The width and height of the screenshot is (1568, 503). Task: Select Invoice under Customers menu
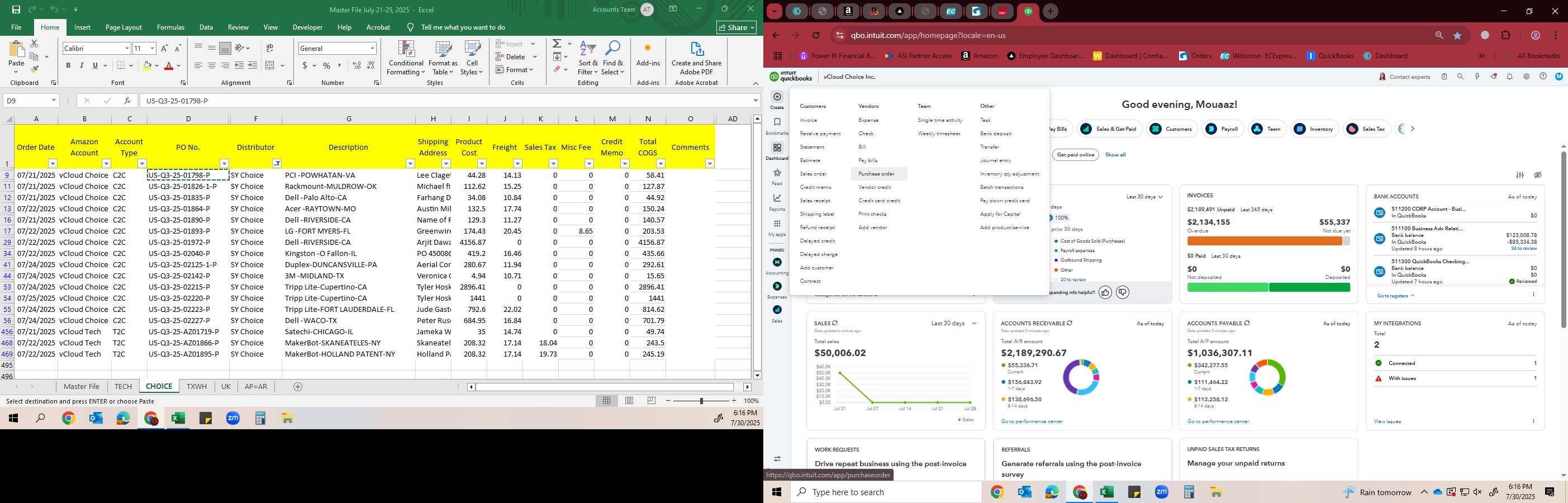pyautogui.click(x=809, y=121)
